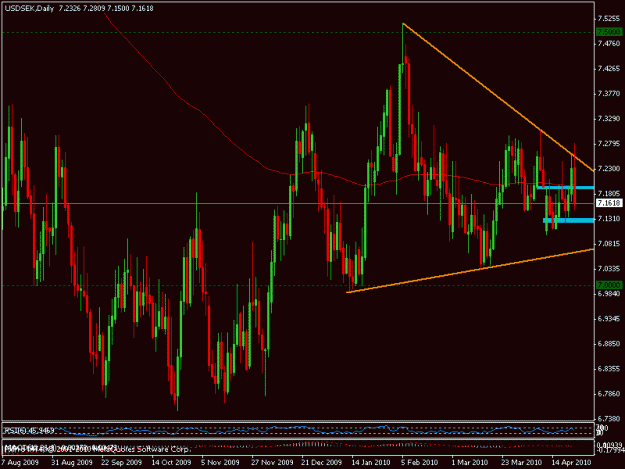This screenshot has height=469, width=625.
Task: Click the current price label 7.1618
Action: (609, 203)
